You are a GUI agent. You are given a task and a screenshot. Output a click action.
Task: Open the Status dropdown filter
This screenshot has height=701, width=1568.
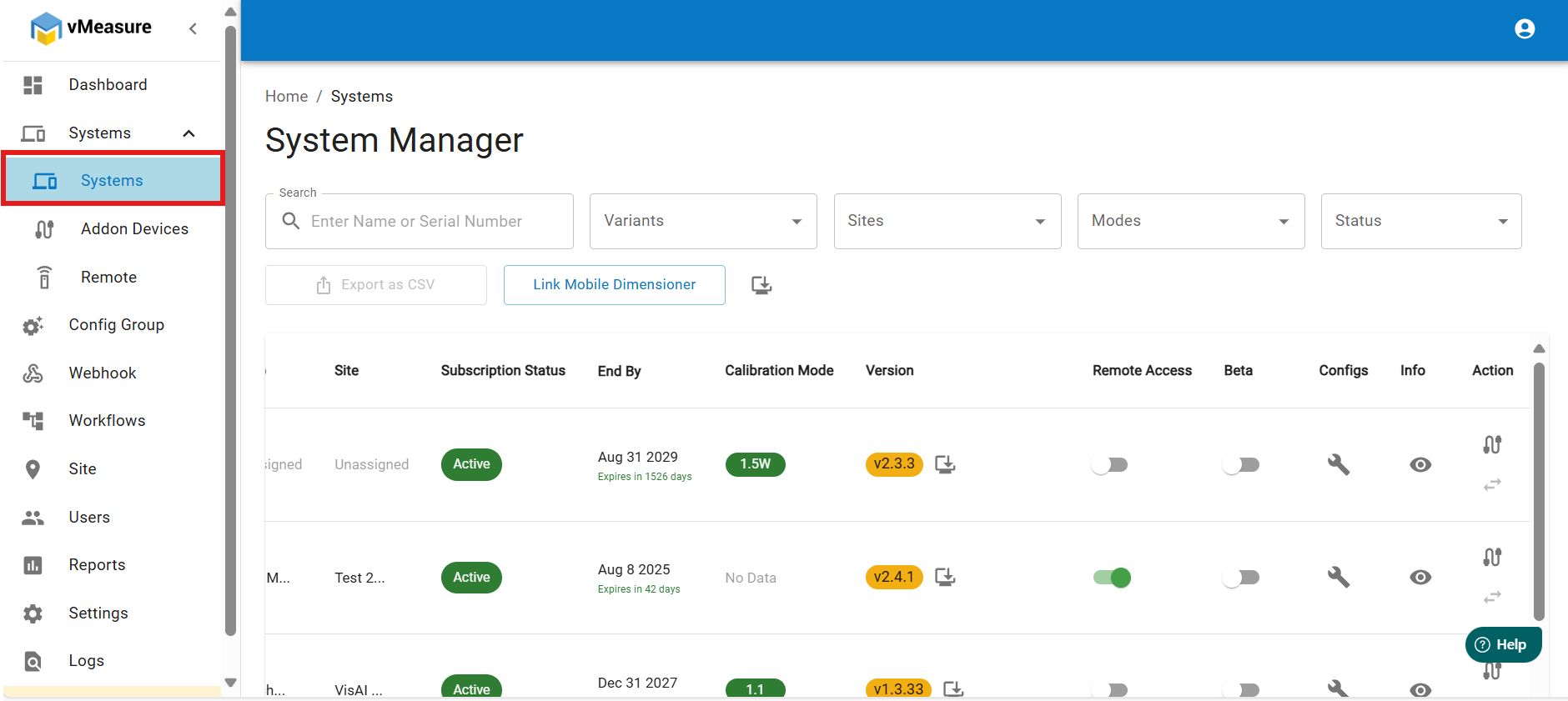tap(1420, 221)
